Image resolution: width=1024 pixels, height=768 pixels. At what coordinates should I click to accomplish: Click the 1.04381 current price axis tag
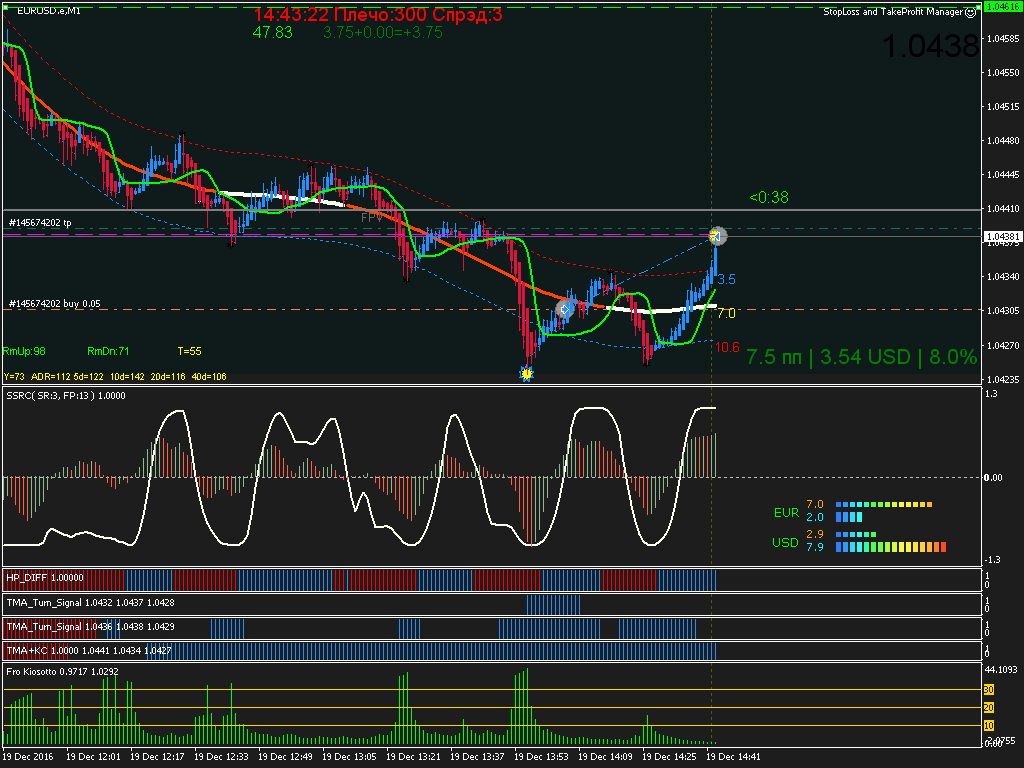[1002, 236]
